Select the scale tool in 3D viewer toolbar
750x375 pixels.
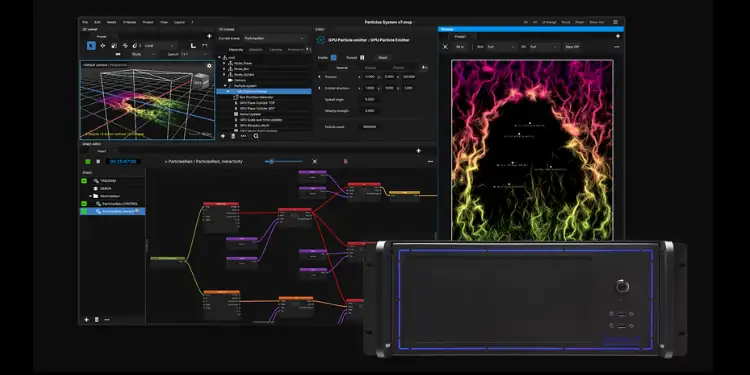click(114, 45)
